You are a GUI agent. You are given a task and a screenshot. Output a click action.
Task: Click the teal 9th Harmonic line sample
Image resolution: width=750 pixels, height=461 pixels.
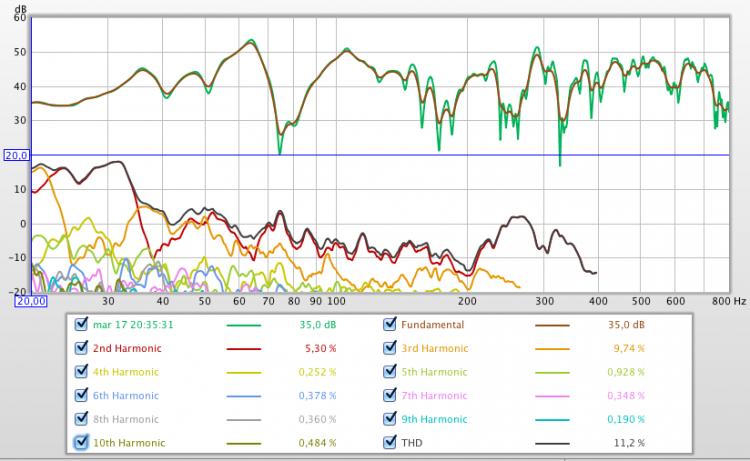552,420
